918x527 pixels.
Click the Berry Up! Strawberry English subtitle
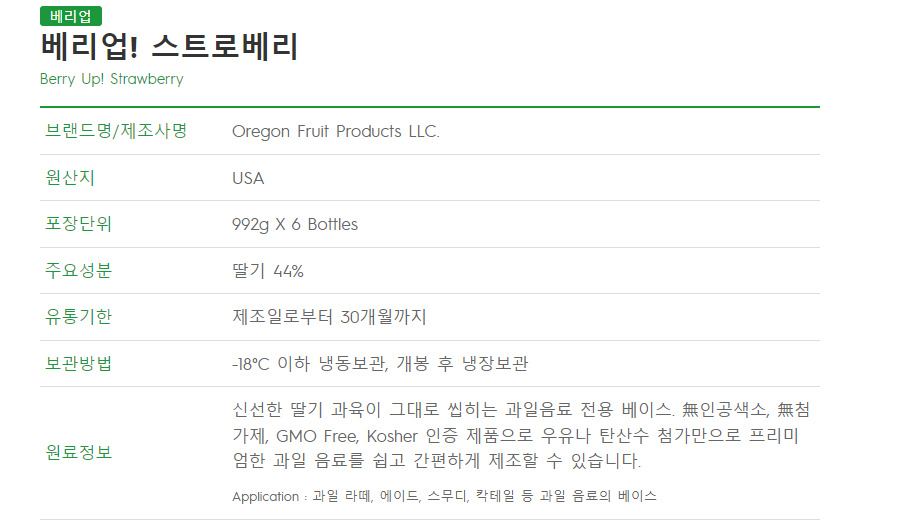click(x=112, y=79)
